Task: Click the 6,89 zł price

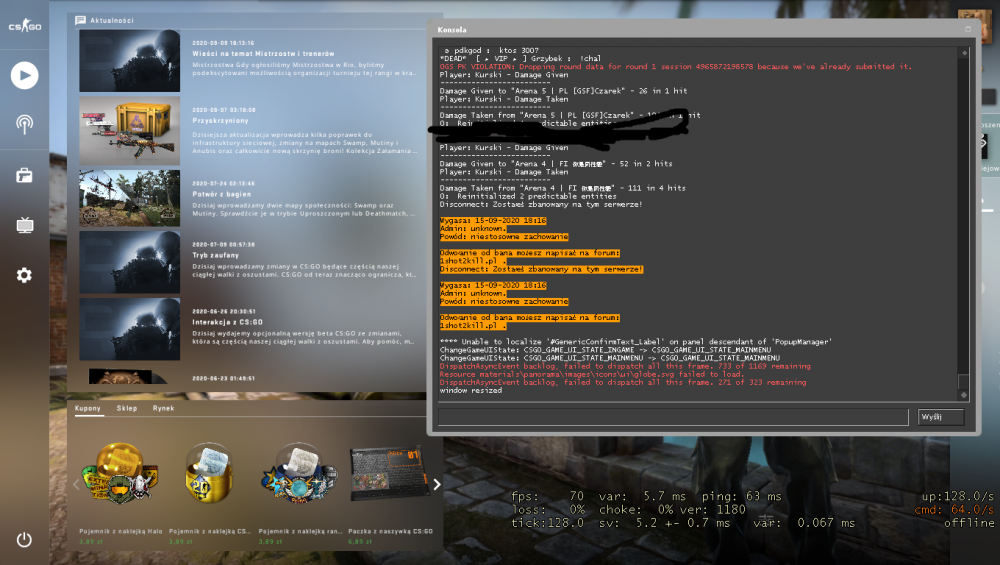Action: (x=360, y=541)
